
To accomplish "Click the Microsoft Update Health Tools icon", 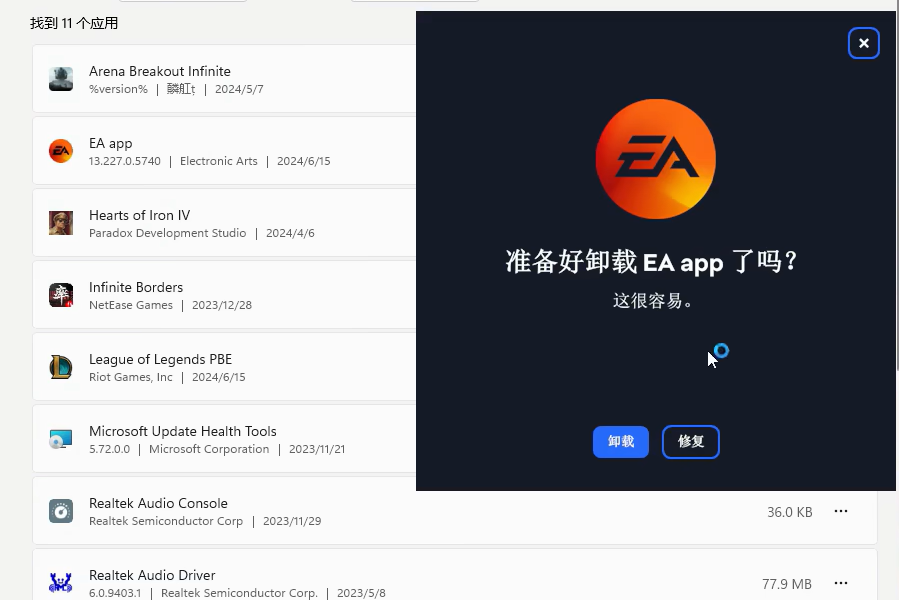I will [61, 439].
